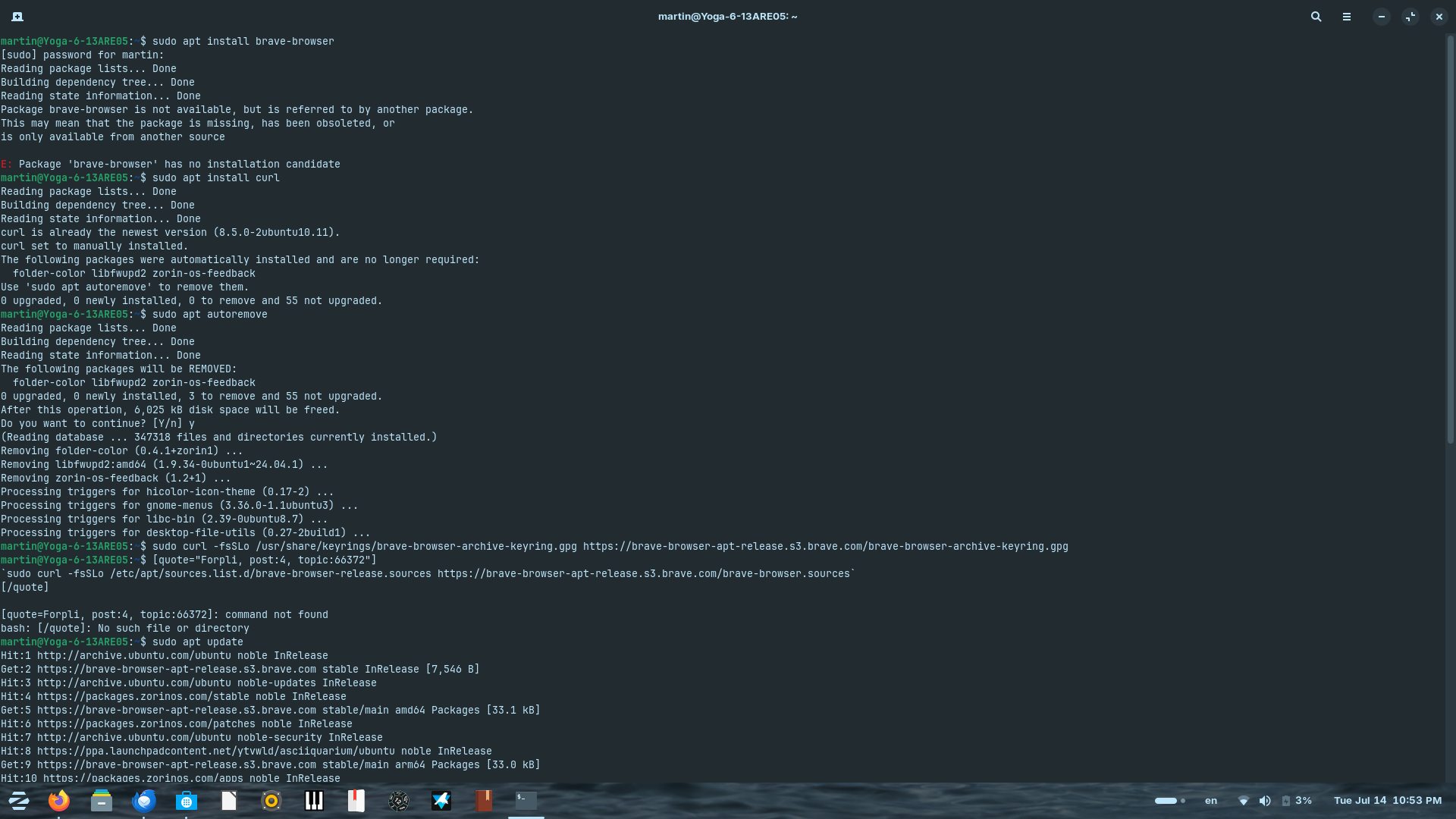This screenshot has height=819, width=1456.
Task: Click 'Removing folder-color (0.4.1+zorin1)' line
Action: tap(121, 450)
